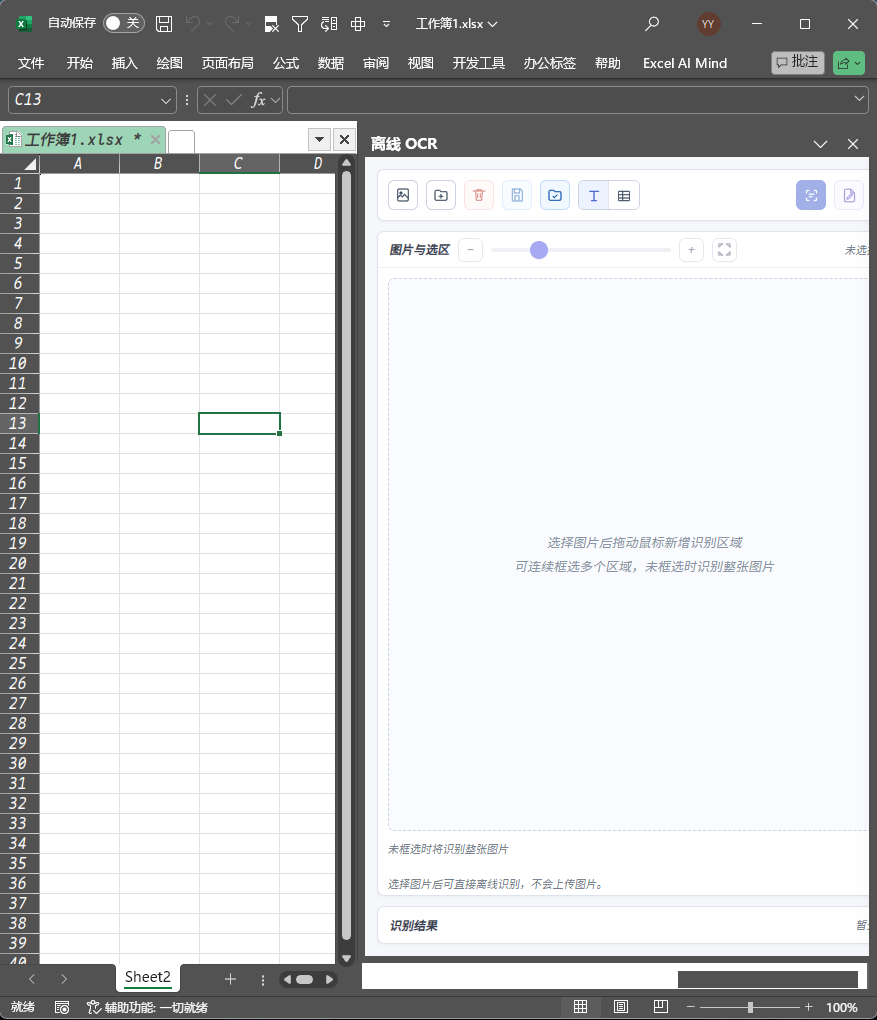Screen dimensions: 877x1020
Task: Click the zoom out minus button
Action: [470, 250]
